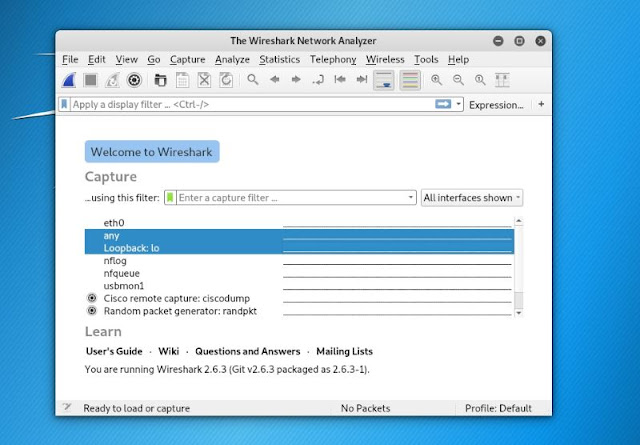Open display filter history dropdown arrow

(458, 104)
